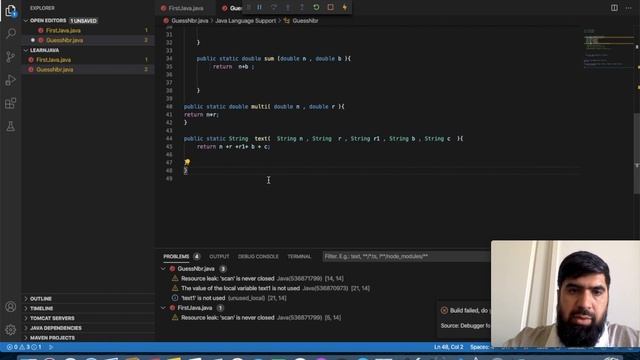Expand the Outline section
Image resolution: width=640 pixels, height=360 pixels.
coord(40,299)
